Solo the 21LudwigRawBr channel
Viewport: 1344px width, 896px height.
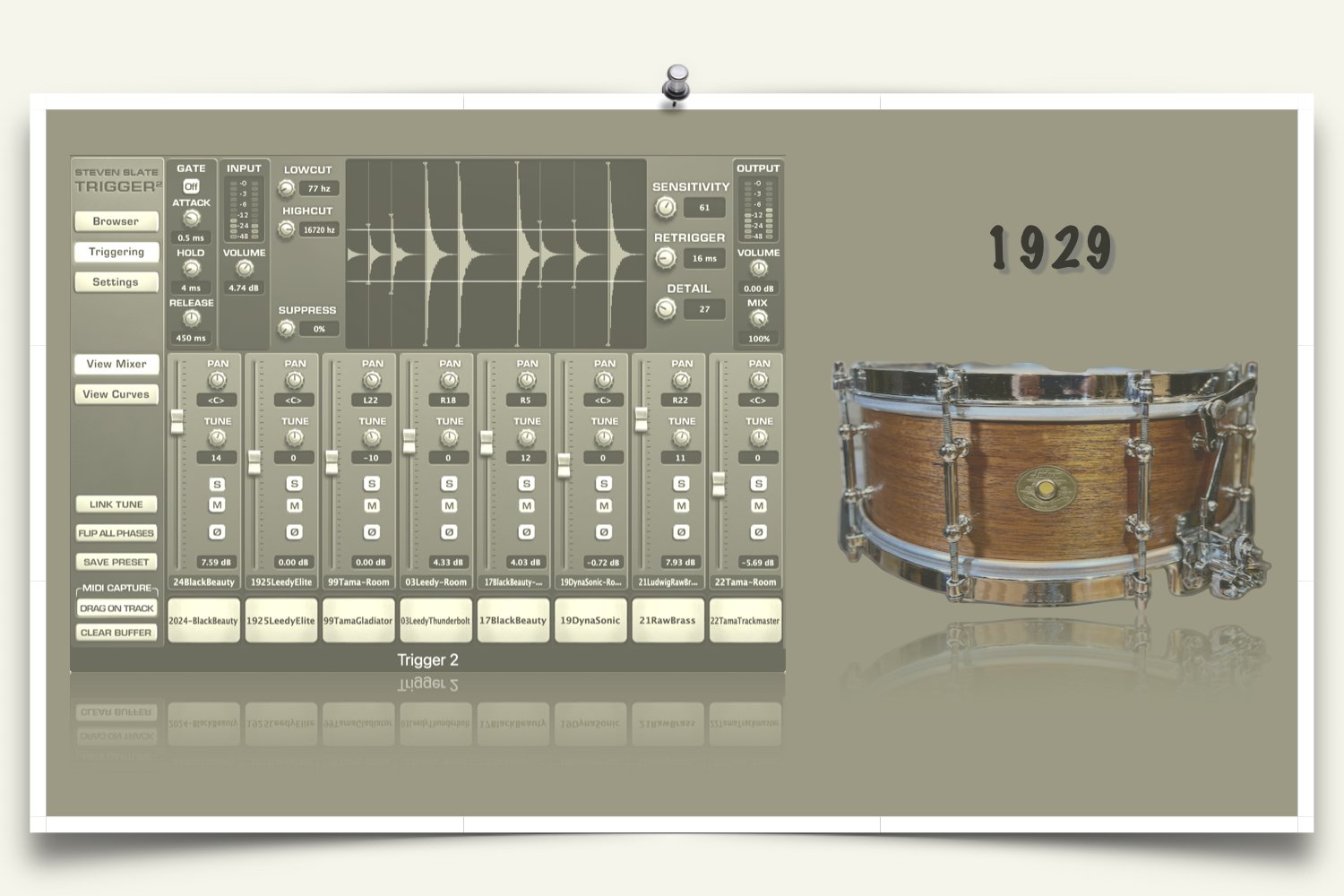(x=681, y=484)
